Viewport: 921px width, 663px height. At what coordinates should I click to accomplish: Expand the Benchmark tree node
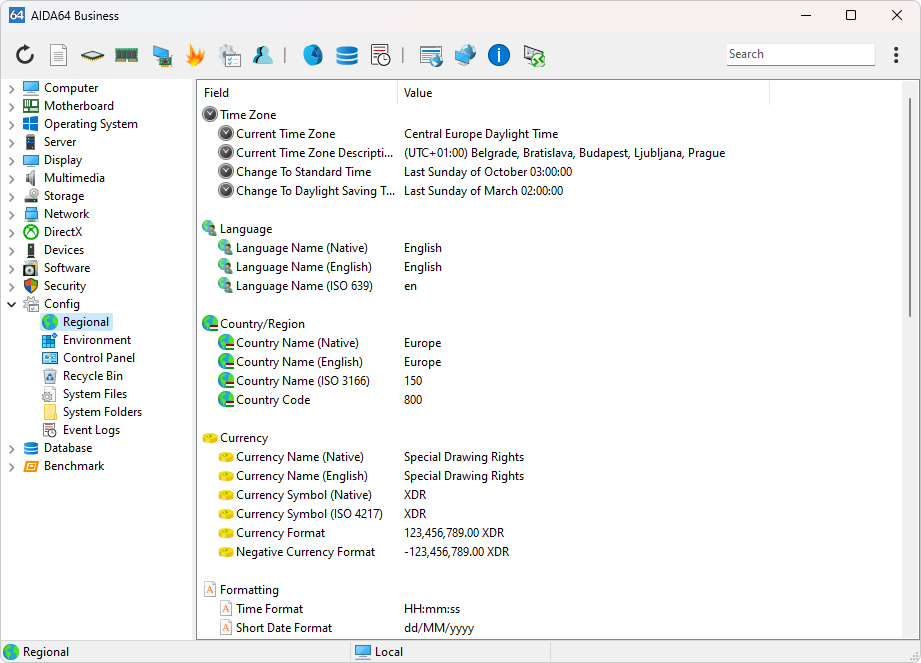tap(11, 467)
